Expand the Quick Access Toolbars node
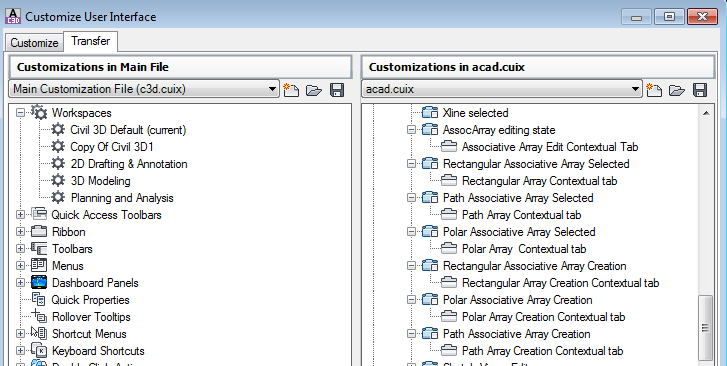Screen dimensions: 727x366 [20, 215]
